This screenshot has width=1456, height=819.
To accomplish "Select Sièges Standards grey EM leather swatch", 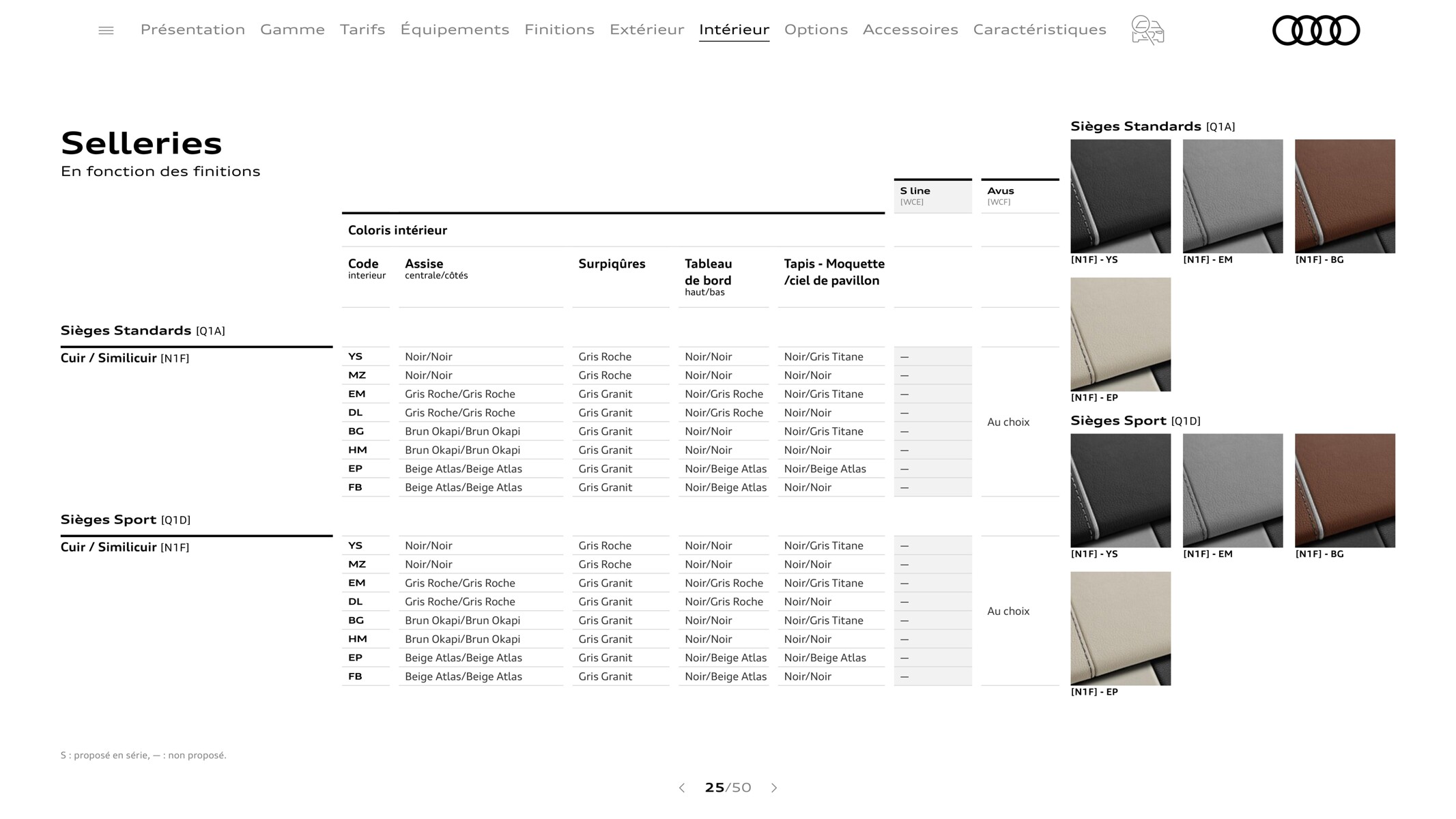I will (x=1232, y=197).
